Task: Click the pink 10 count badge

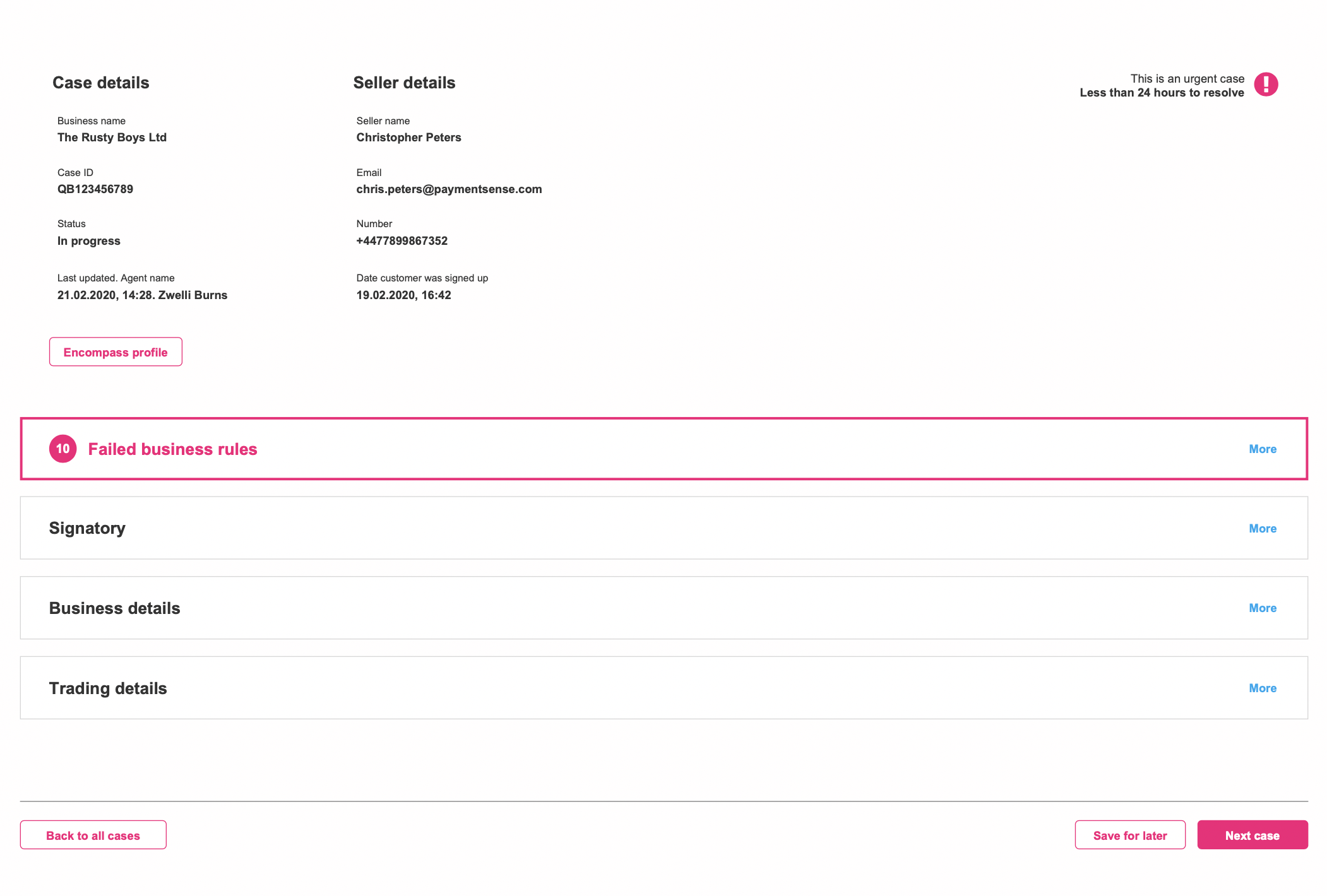Action: tap(63, 449)
